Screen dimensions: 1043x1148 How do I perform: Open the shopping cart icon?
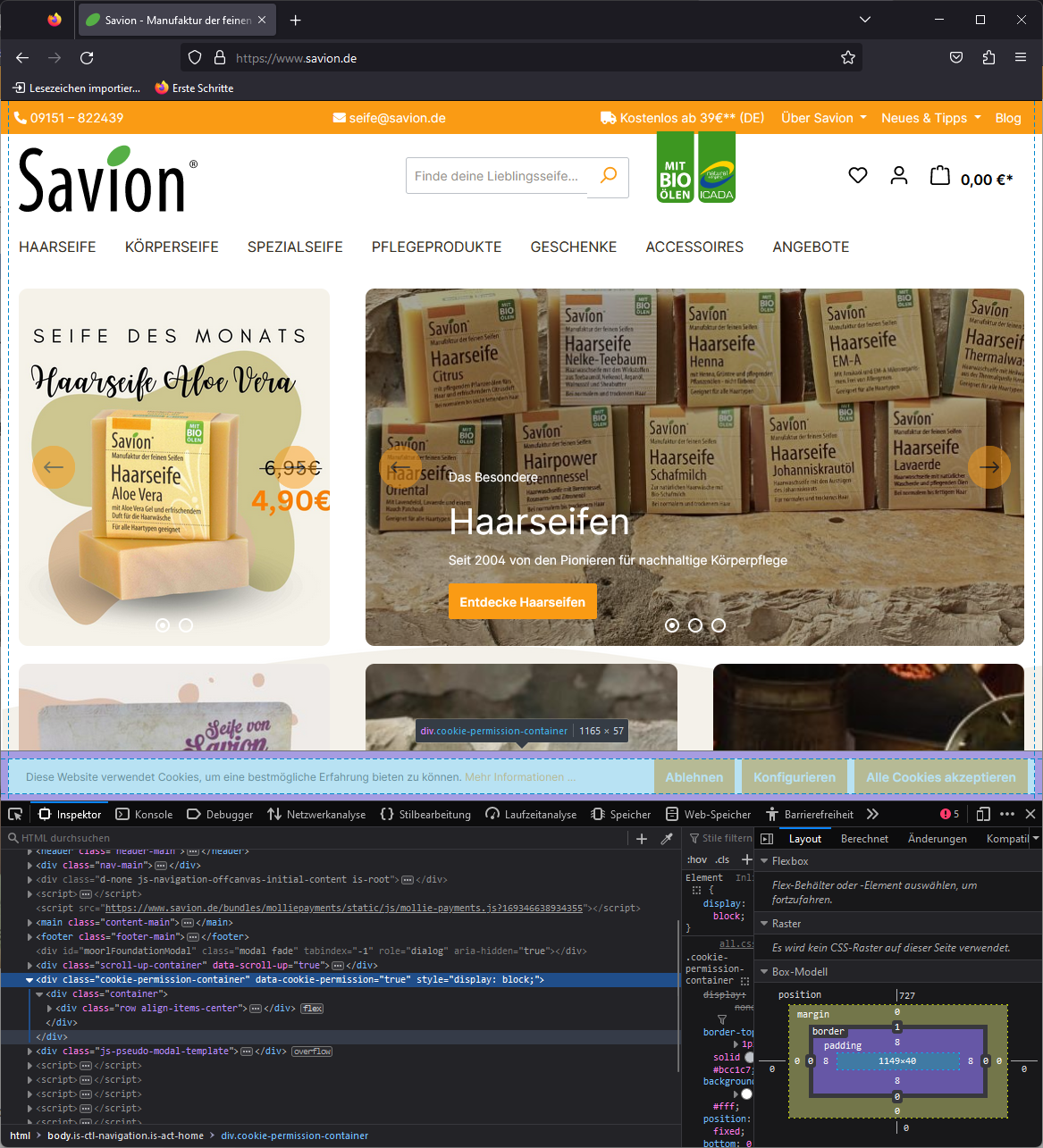pos(939,175)
